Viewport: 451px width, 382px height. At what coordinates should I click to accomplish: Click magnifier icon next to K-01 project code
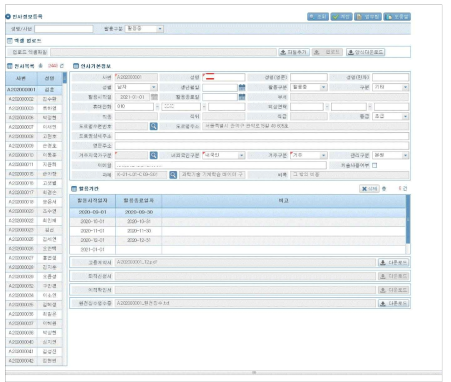[173, 175]
